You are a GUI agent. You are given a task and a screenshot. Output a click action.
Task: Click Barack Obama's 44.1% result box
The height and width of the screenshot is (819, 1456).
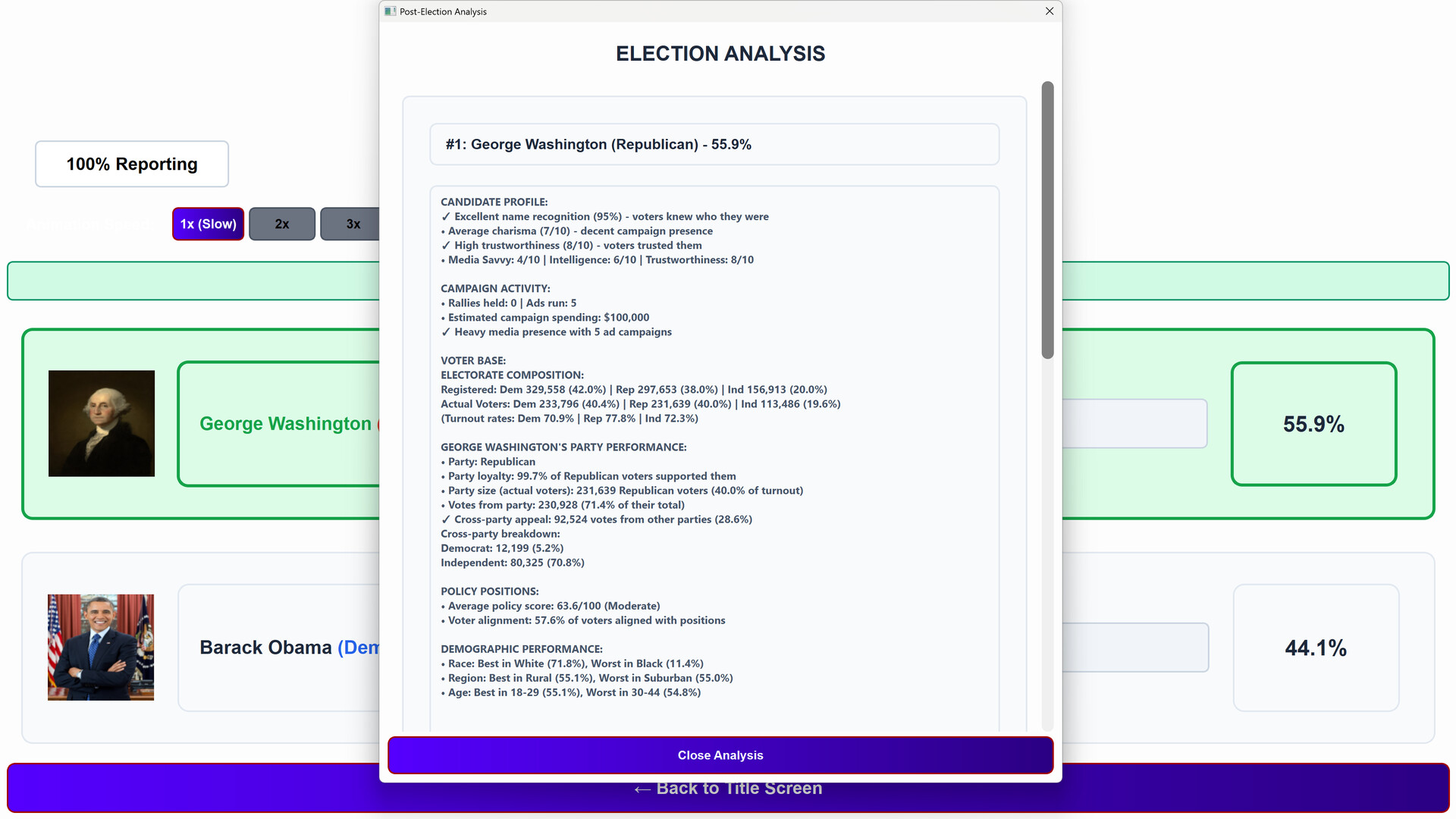tap(1315, 648)
